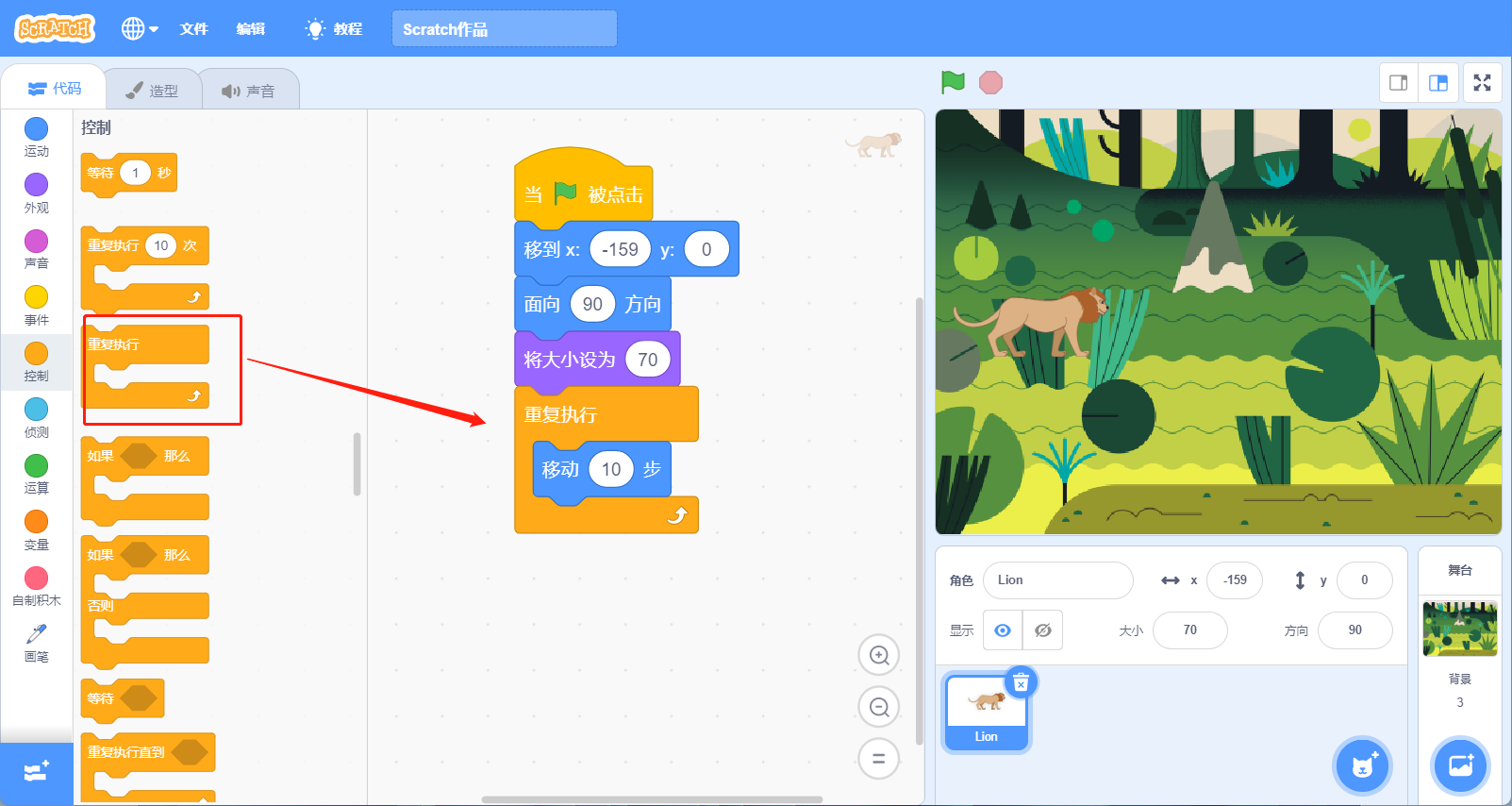Hide the sprite with crossed-eye button

coord(1043,630)
